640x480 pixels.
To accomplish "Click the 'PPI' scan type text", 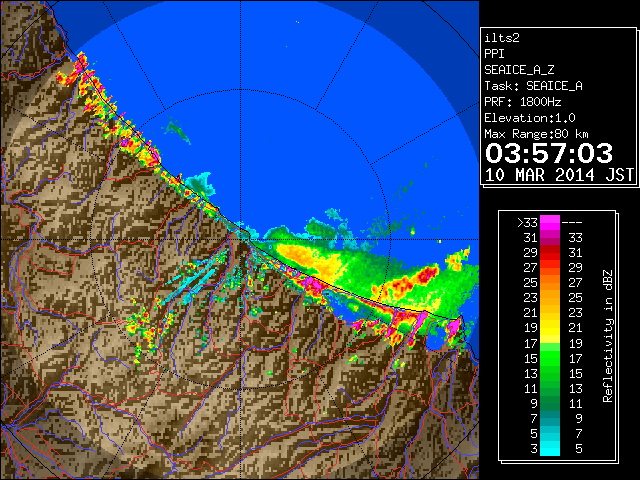I will [x=494, y=54].
